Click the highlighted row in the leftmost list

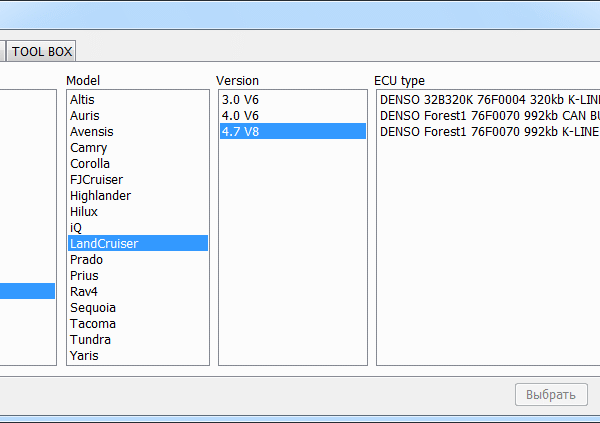pyautogui.click(x=27, y=291)
